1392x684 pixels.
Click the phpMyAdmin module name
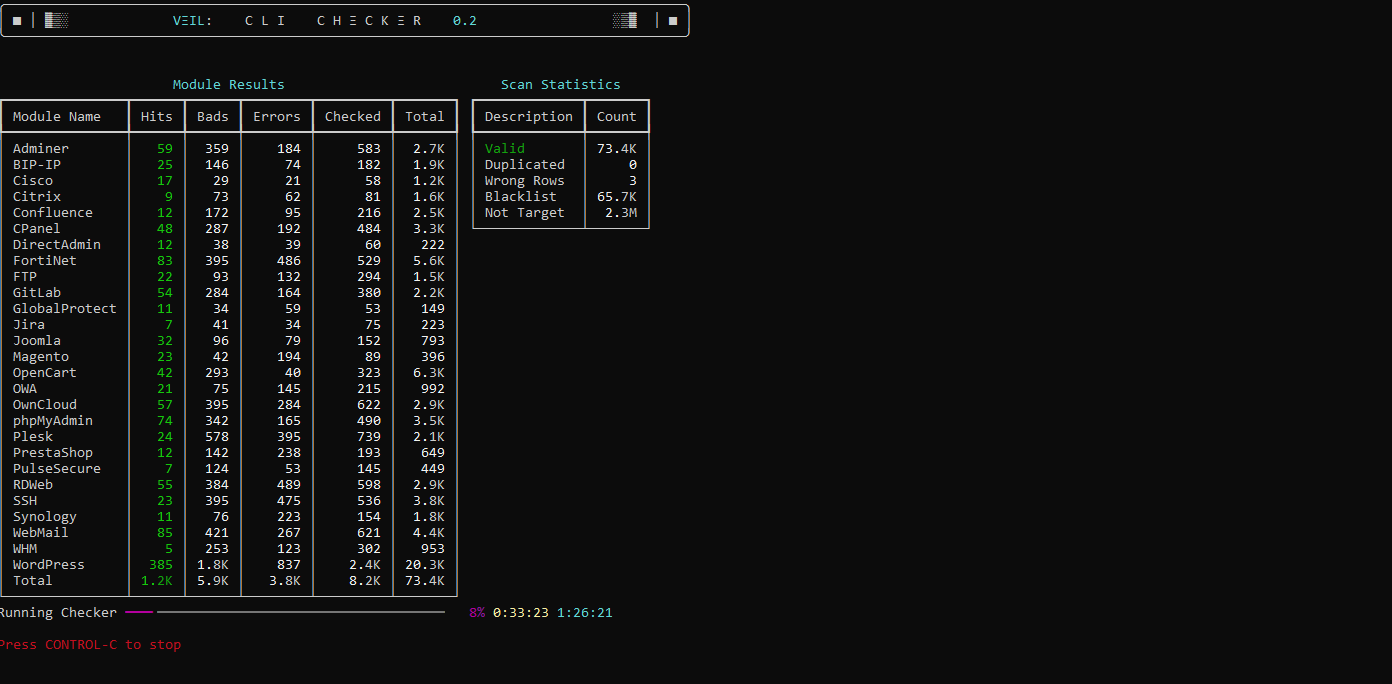[x=53, y=421]
